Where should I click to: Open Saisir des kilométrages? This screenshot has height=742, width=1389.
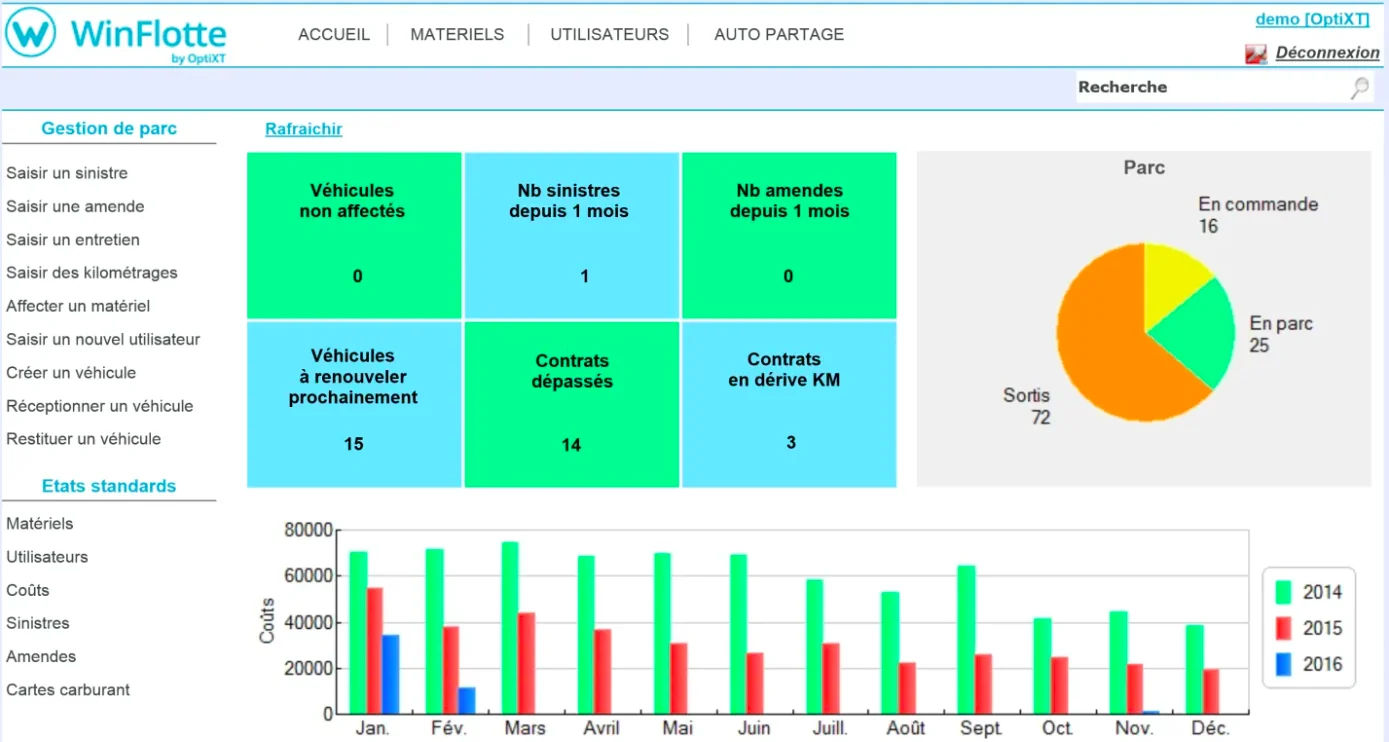pos(92,273)
